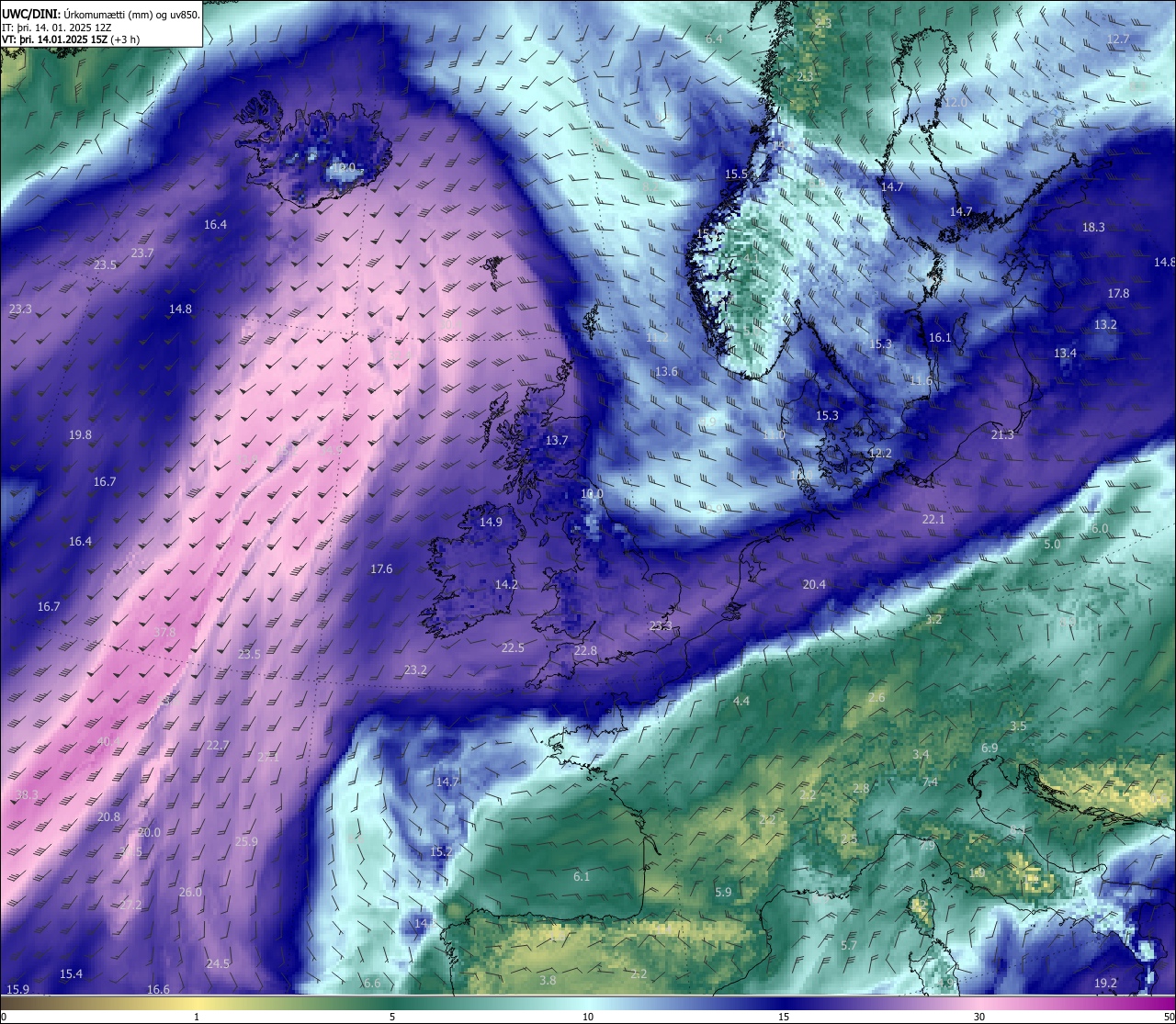Click the map value "13.7" over Scotland
Viewport: 1176px width, 1024px height.
[557, 441]
